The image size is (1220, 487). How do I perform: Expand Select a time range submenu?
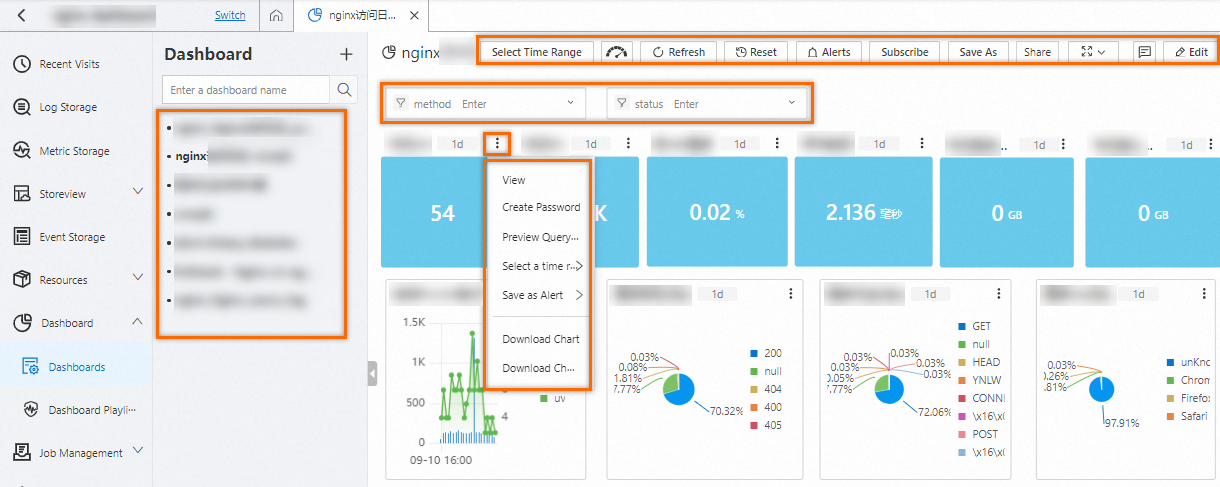click(540, 266)
